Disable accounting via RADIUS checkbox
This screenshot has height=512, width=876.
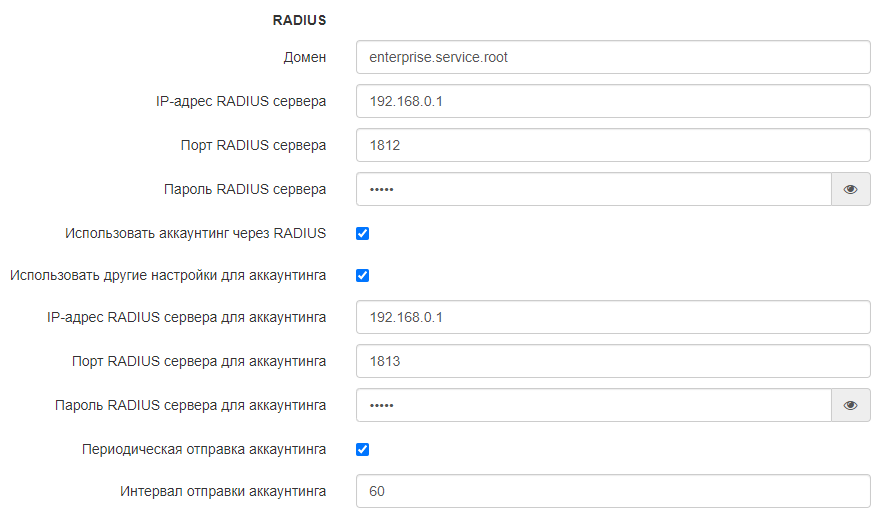(x=363, y=233)
